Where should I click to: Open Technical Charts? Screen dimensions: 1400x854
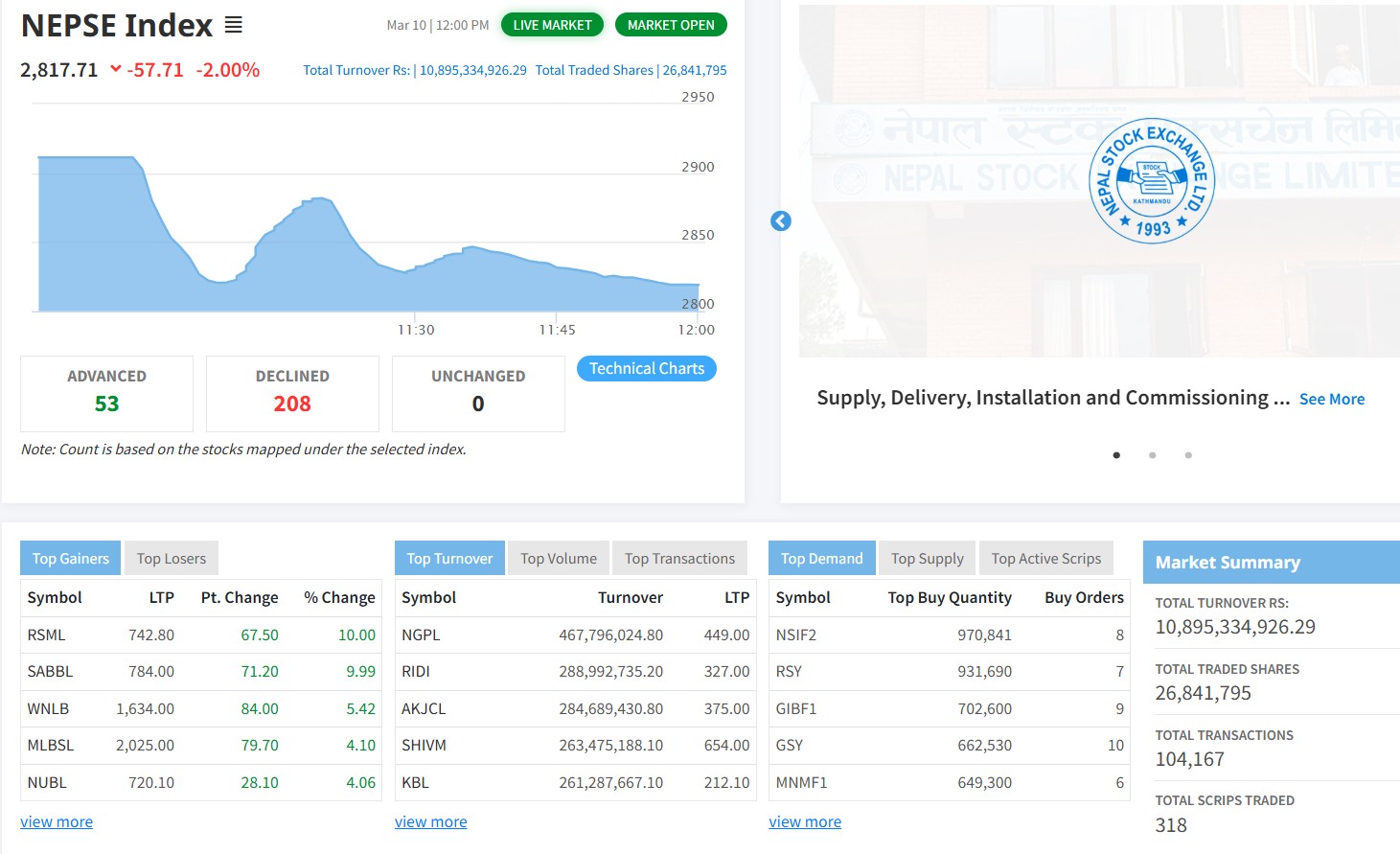pyautogui.click(x=646, y=369)
